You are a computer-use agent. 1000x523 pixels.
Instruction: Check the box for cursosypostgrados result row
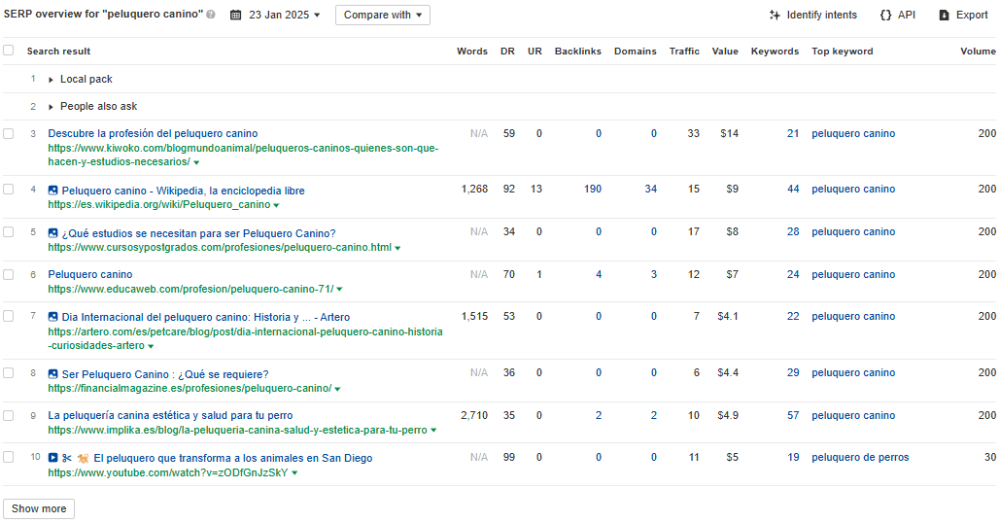8,232
